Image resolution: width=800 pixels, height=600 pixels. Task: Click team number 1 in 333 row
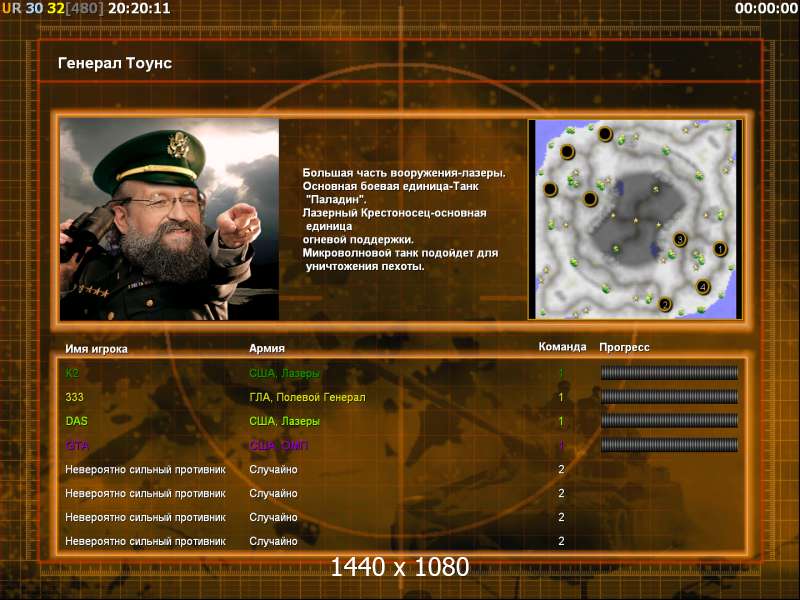(x=561, y=397)
